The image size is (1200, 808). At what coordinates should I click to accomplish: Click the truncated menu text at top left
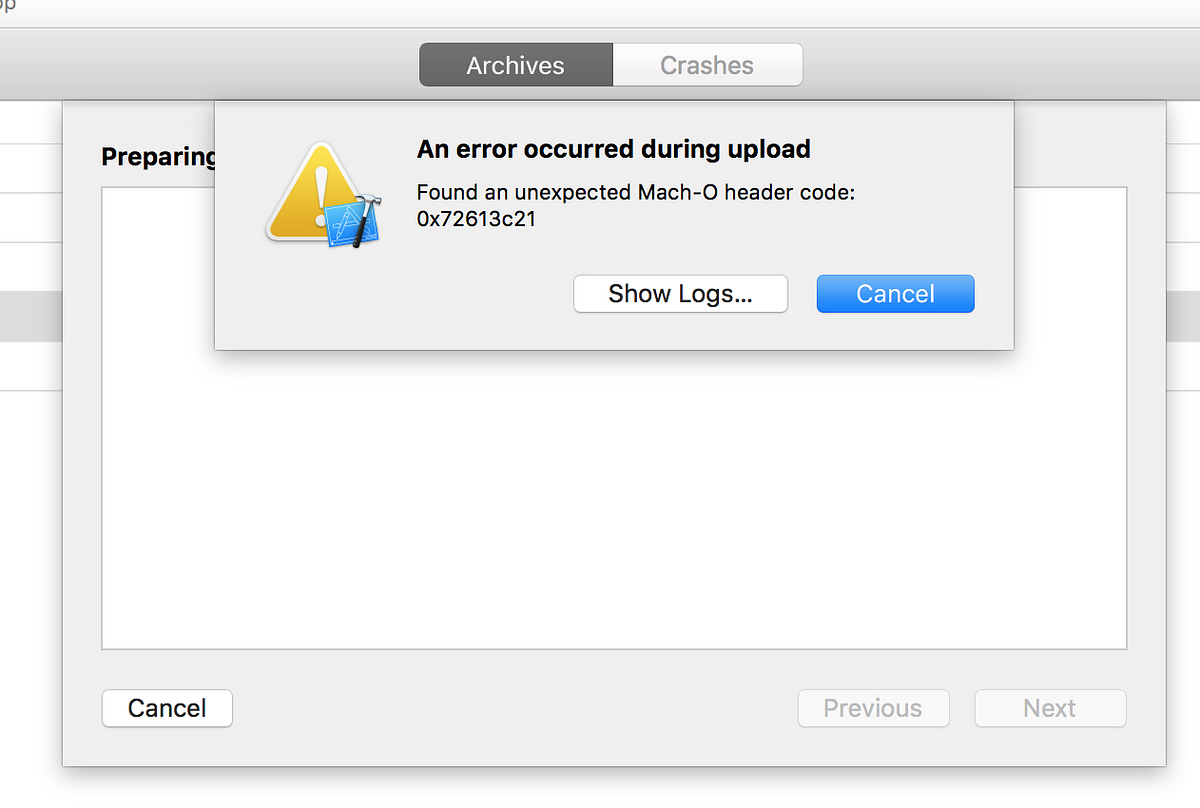point(10,8)
